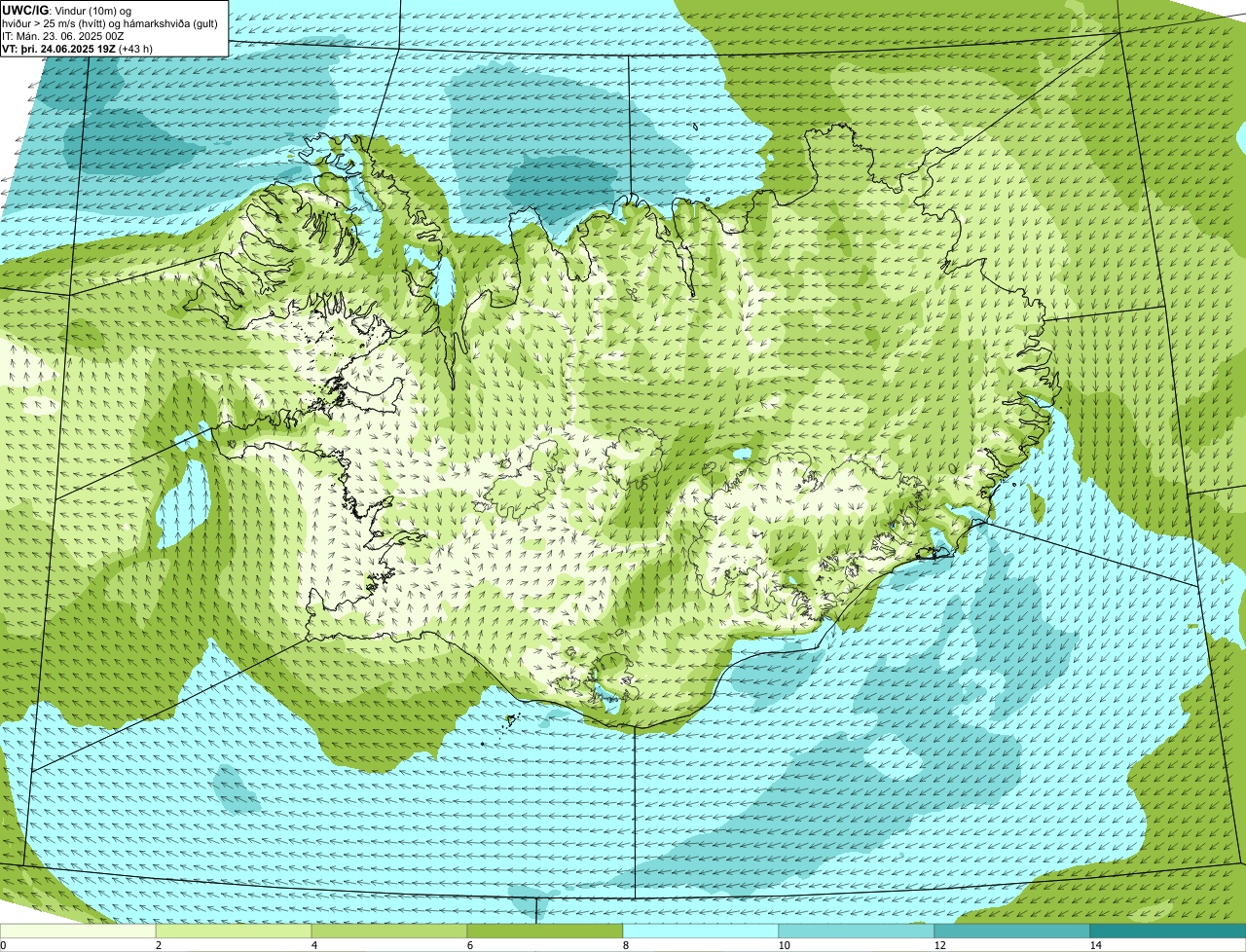
Task: Click the 8–10 m/s light cyan legend swatch
Action: pos(701,931)
